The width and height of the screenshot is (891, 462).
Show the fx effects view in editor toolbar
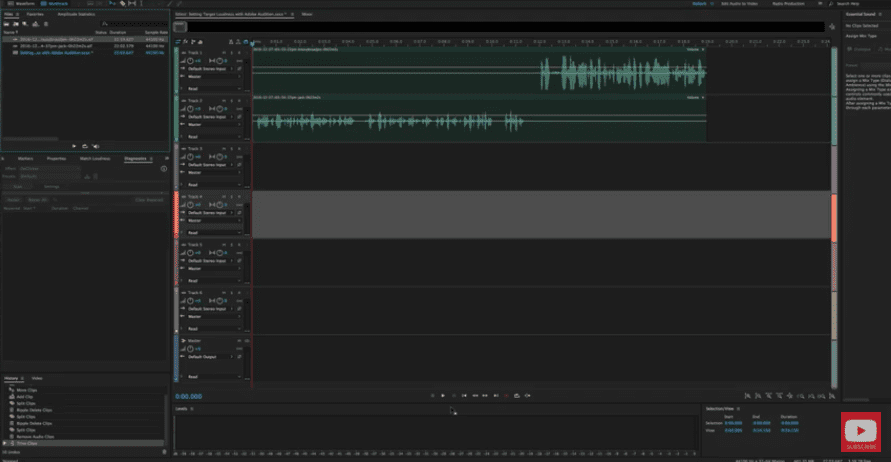click(185, 41)
